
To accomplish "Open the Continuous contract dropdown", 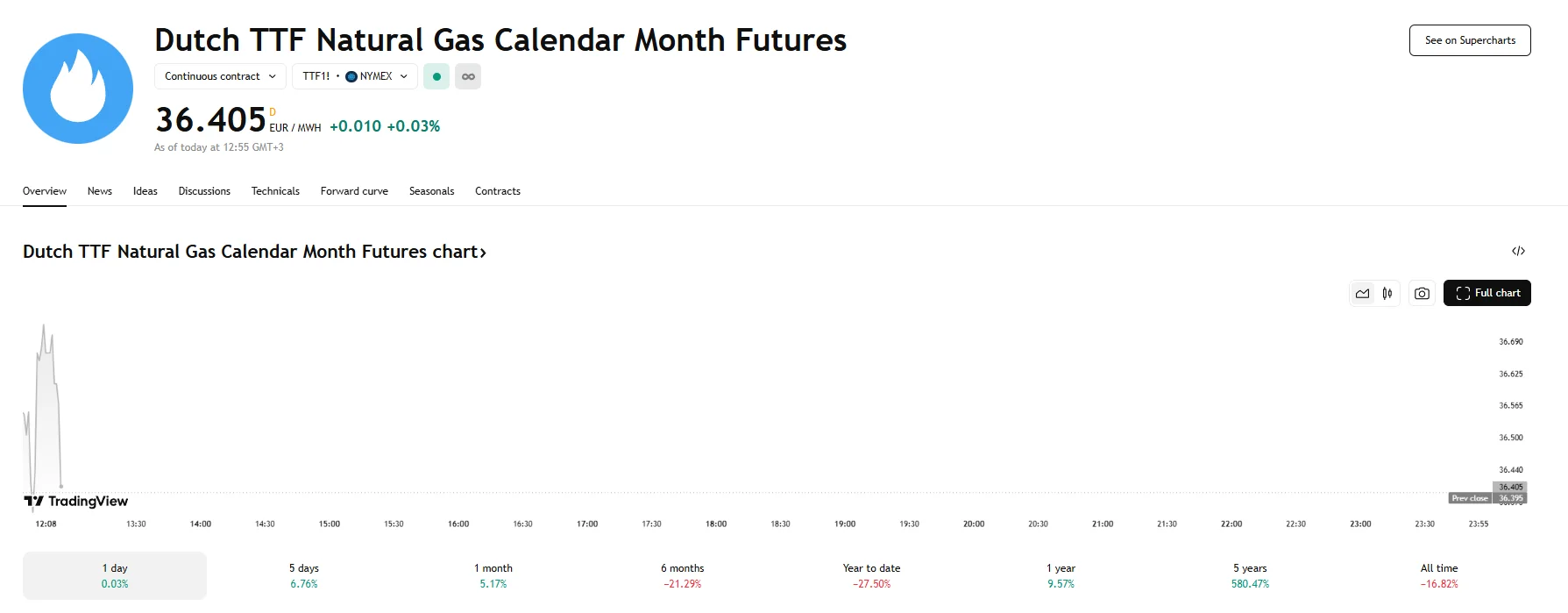I will click(x=220, y=77).
